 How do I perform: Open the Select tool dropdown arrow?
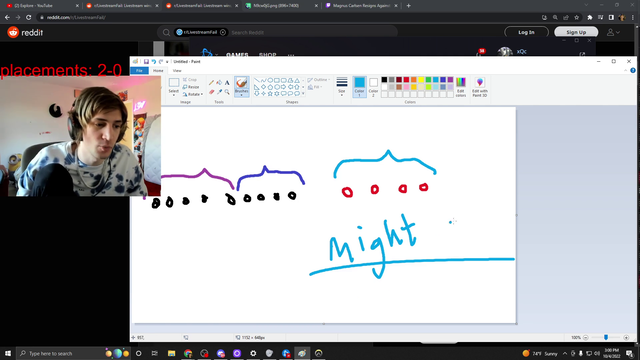(174, 95)
